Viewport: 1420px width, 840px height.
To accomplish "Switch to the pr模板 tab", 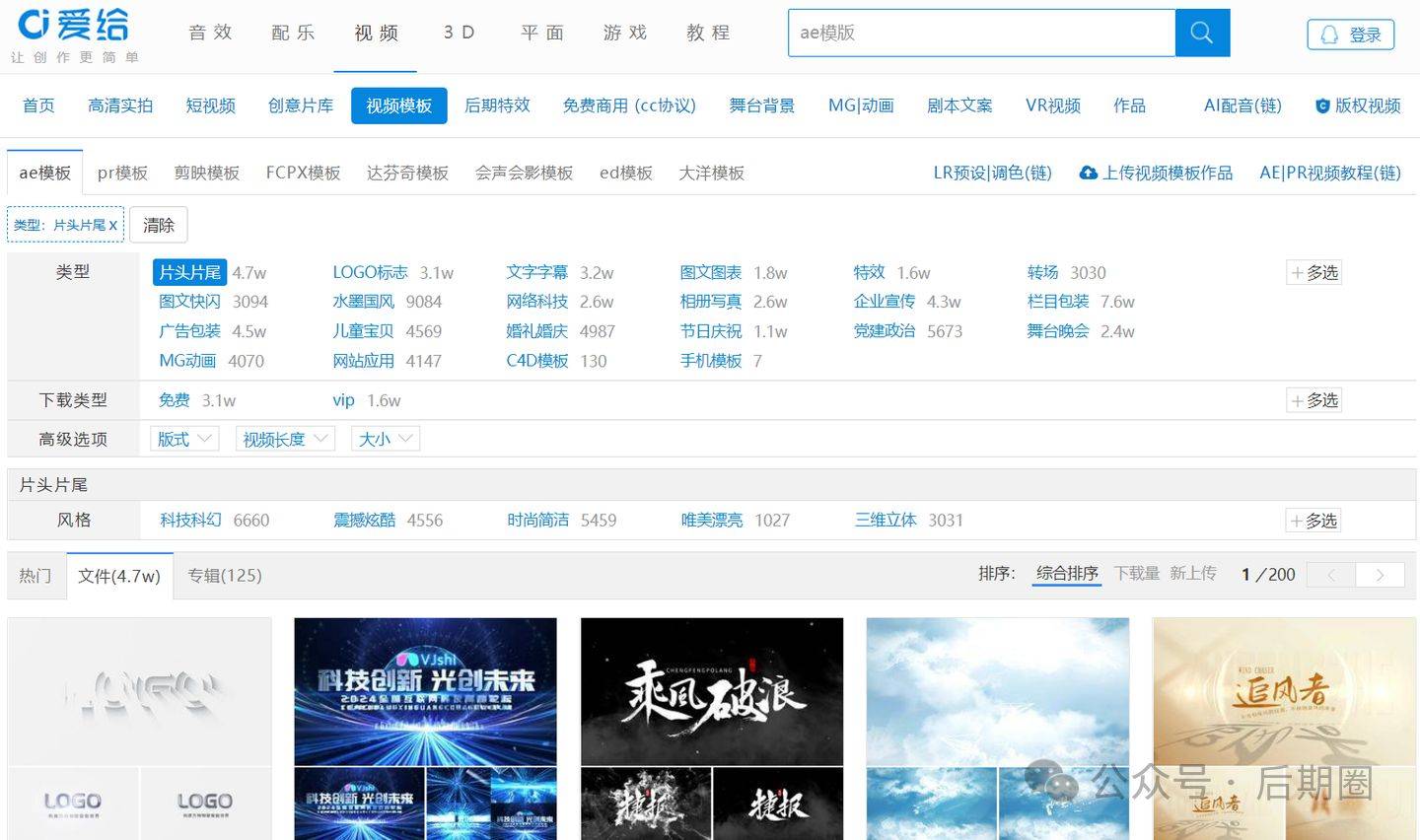I will 121,172.
